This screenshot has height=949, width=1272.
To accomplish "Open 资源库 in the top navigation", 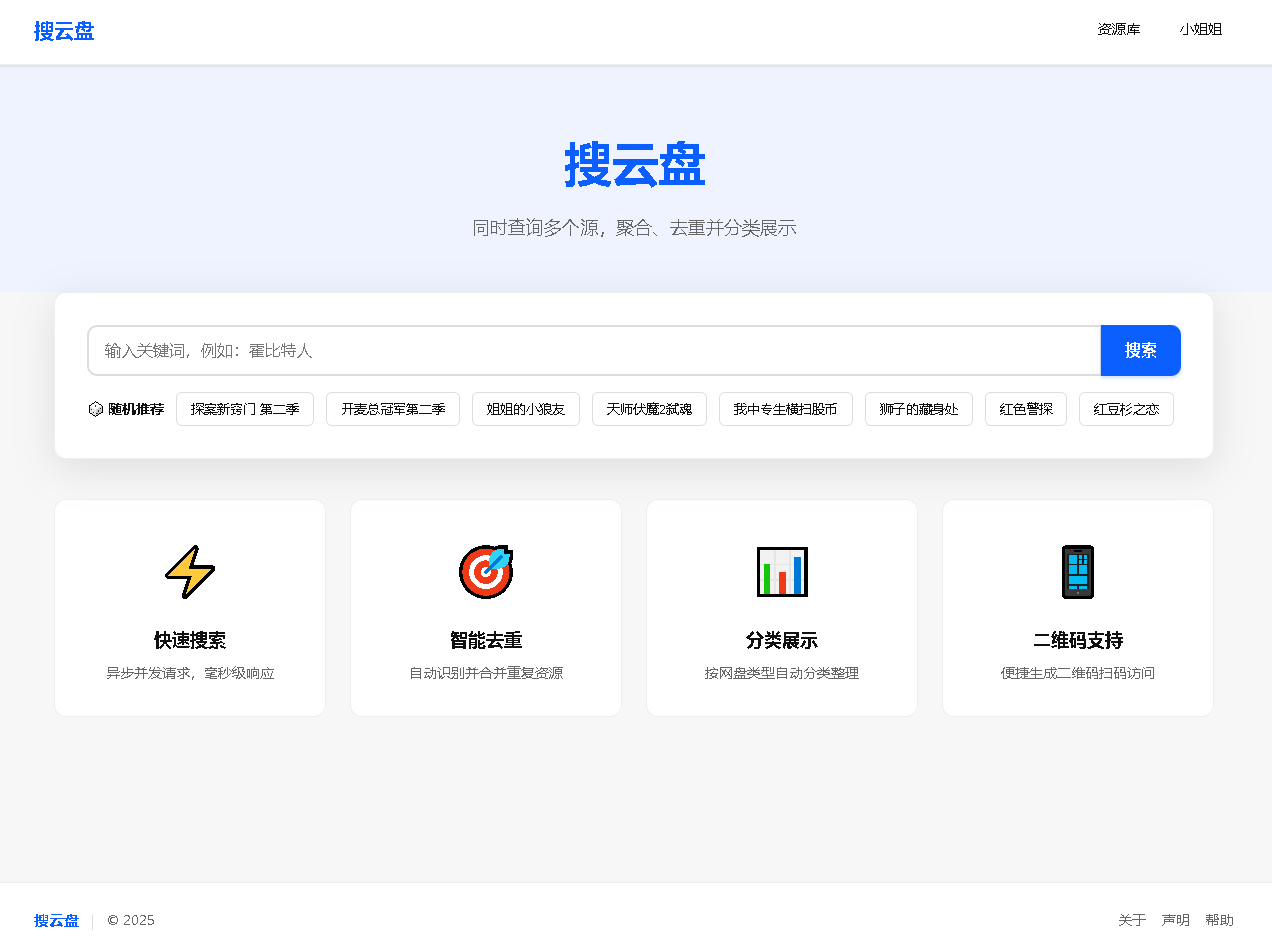I will click(1118, 30).
